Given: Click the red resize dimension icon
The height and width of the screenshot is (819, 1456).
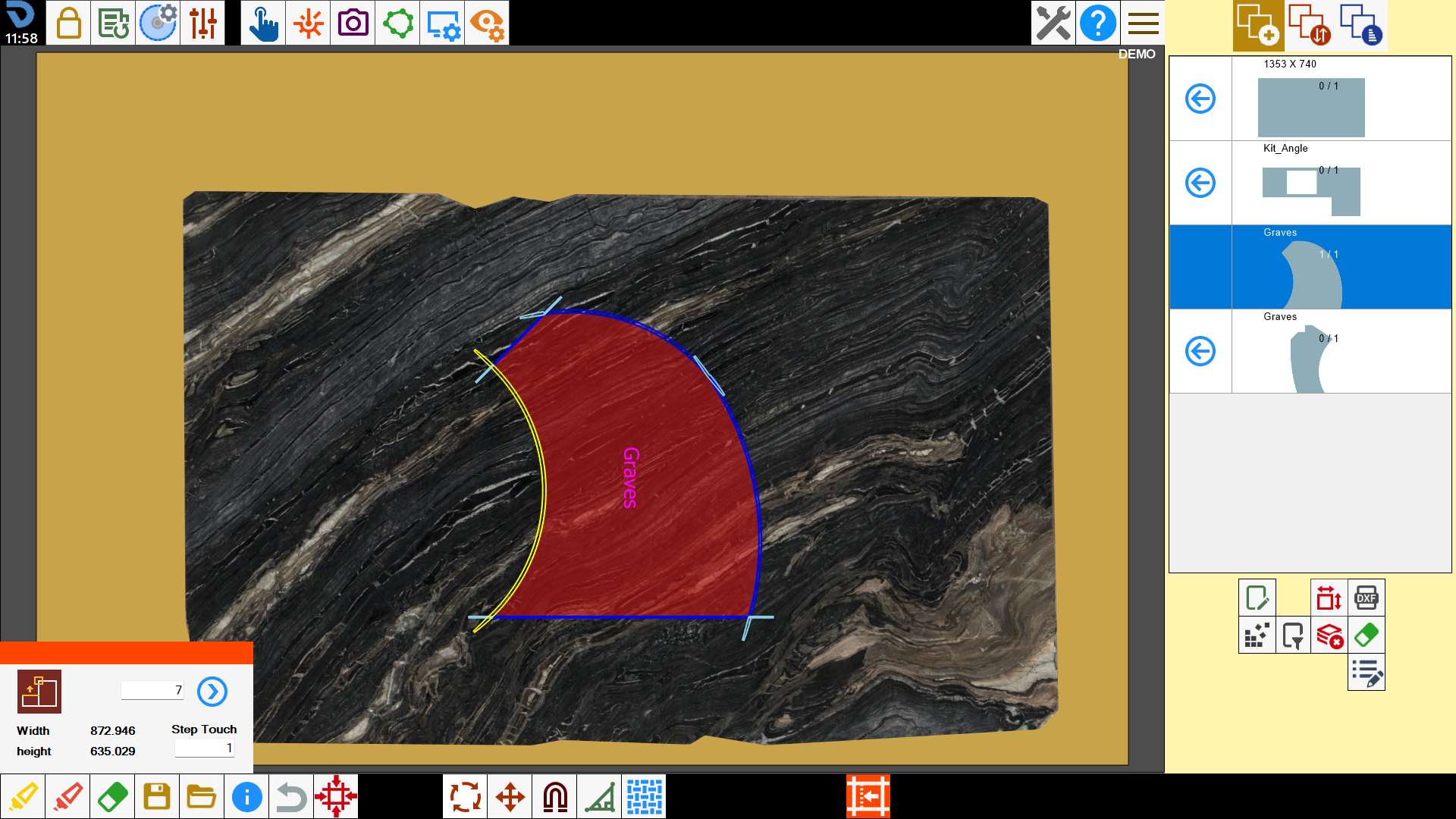Looking at the screenshot, I should 1329,598.
